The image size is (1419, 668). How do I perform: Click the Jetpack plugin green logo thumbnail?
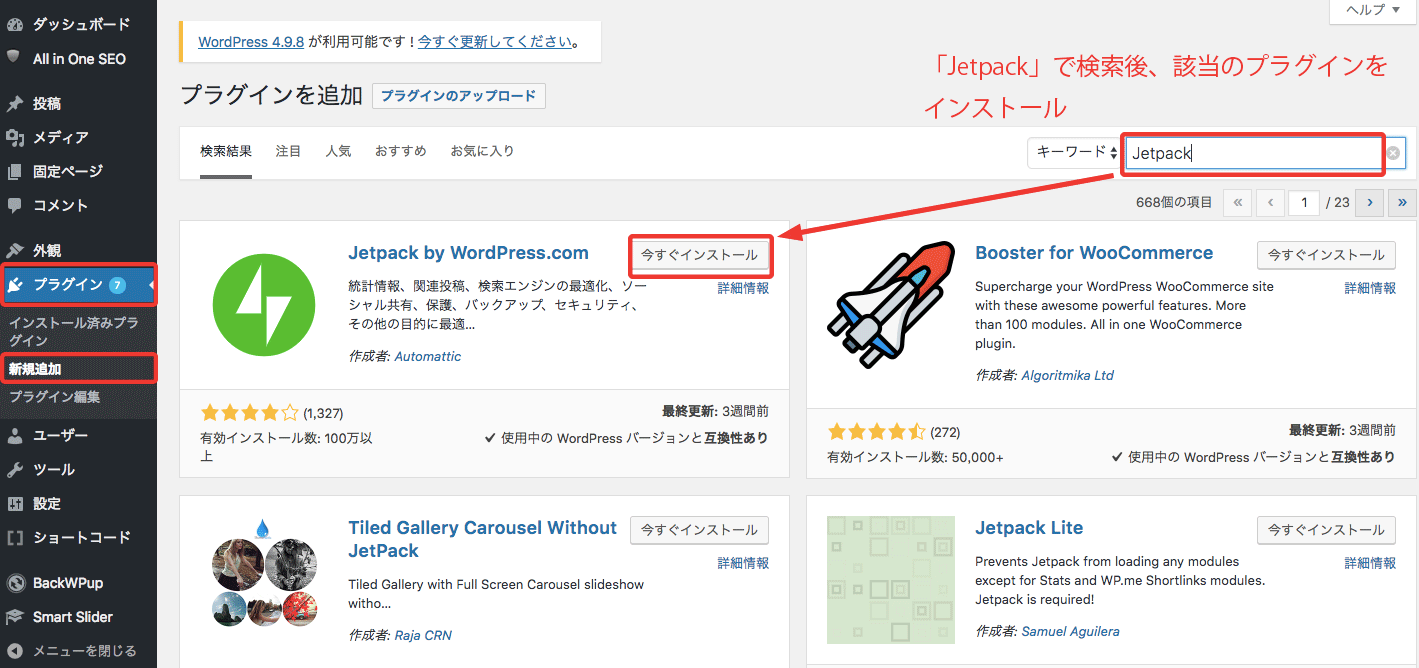[x=263, y=306]
